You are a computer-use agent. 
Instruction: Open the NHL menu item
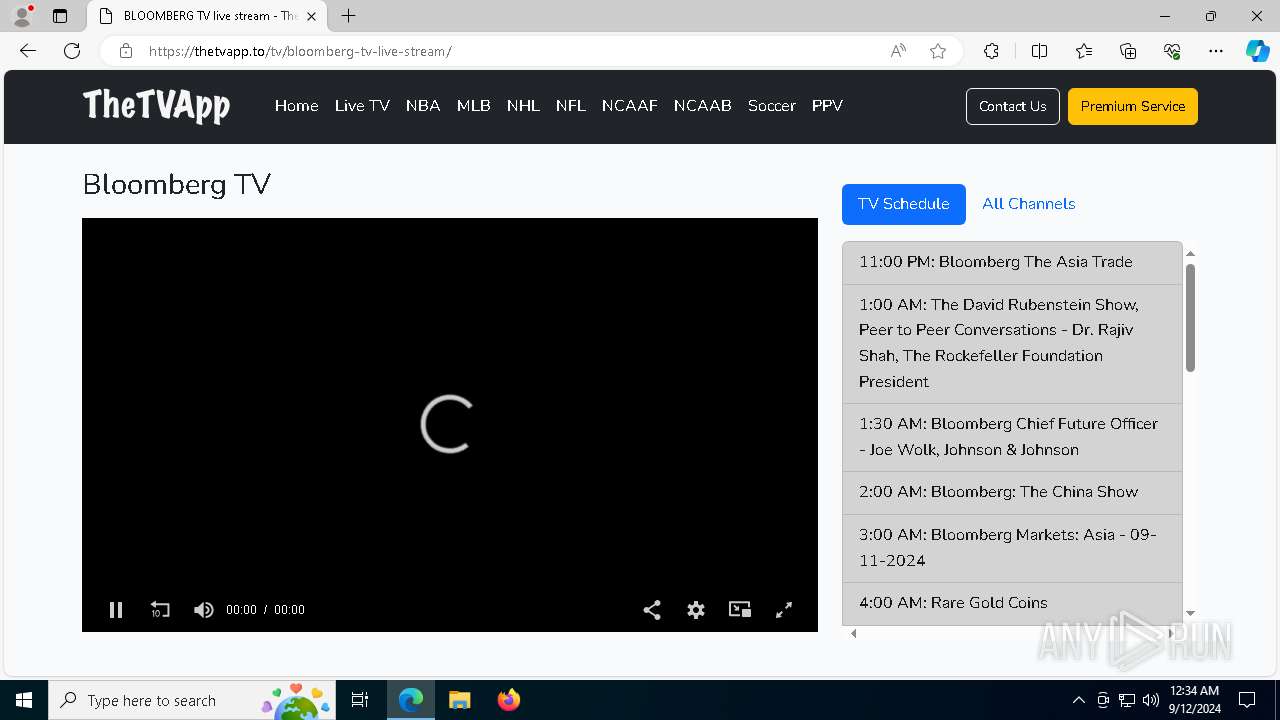coord(523,106)
